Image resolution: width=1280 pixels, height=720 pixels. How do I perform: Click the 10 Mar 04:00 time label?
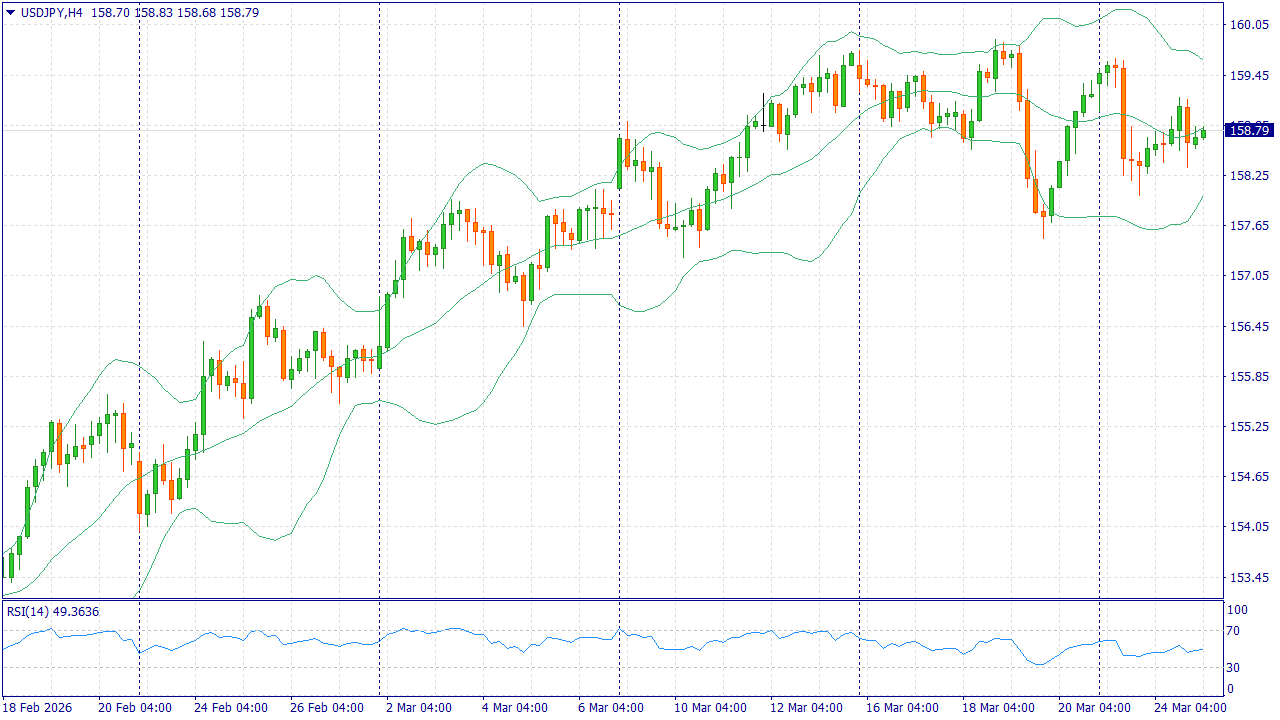click(710, 708)
